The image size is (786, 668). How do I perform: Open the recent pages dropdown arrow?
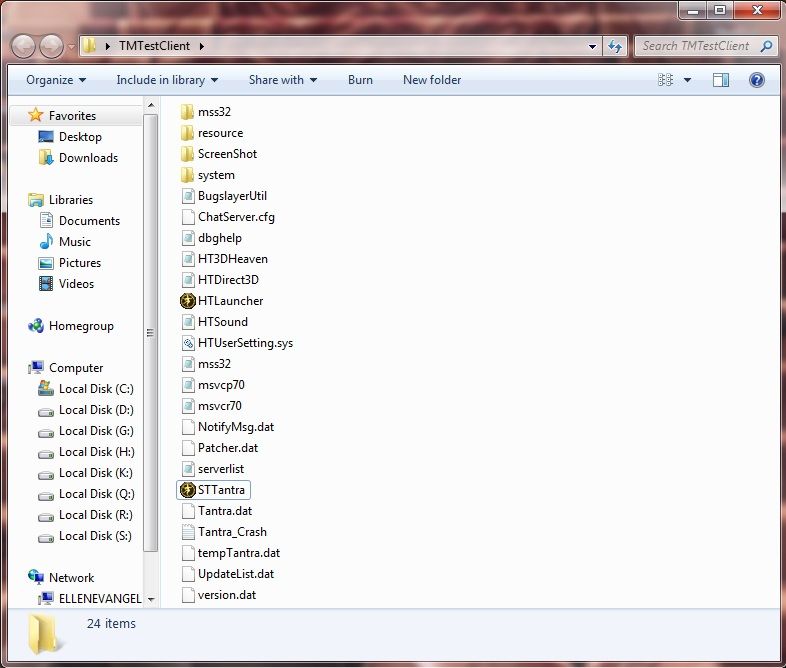coord(71,47)
